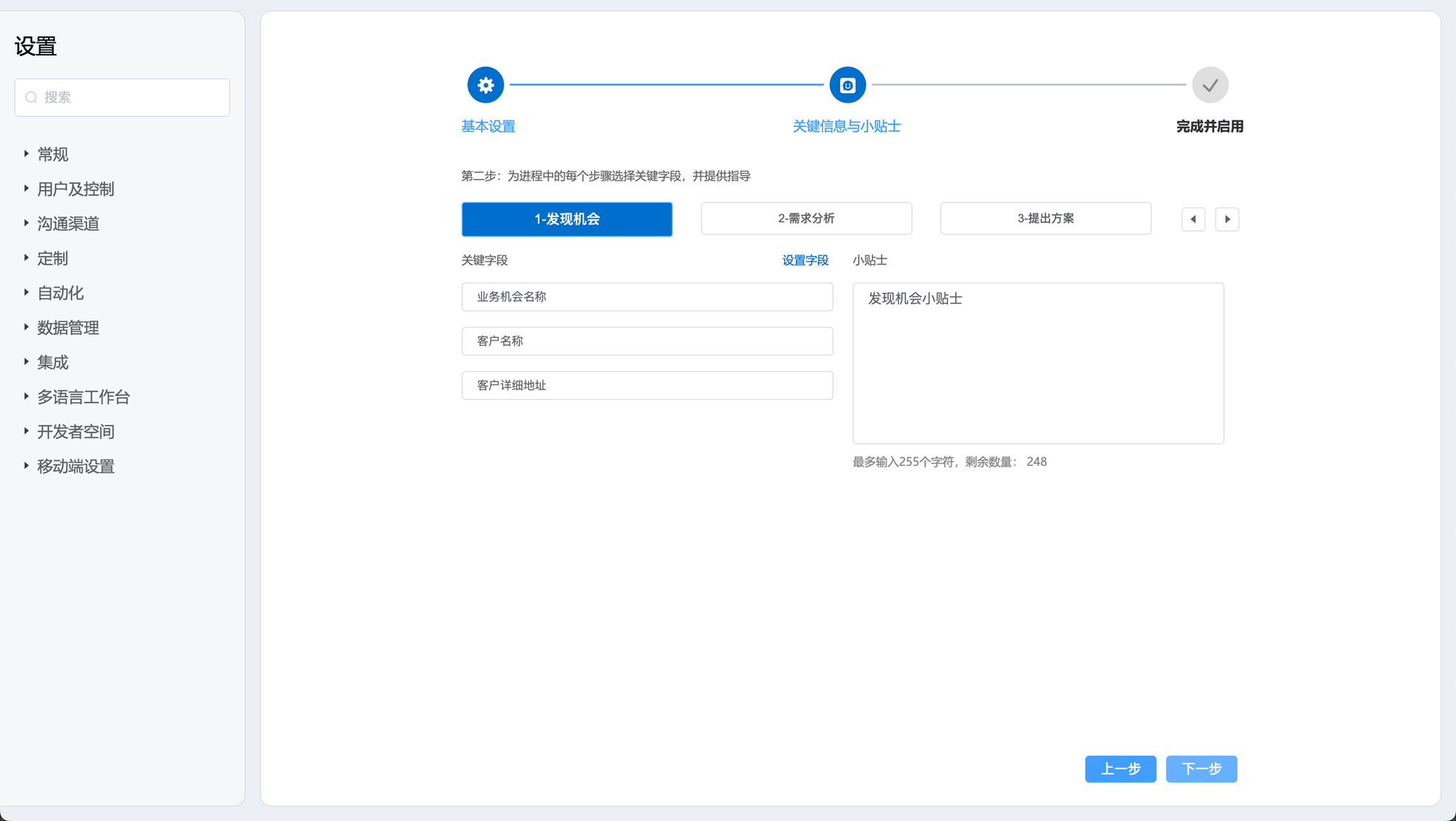Select the 2-需求分析 stage tab
Image resolution: width=1456 pixels, height=821 pixels.
pyautogui.click(x=806, y=218)
